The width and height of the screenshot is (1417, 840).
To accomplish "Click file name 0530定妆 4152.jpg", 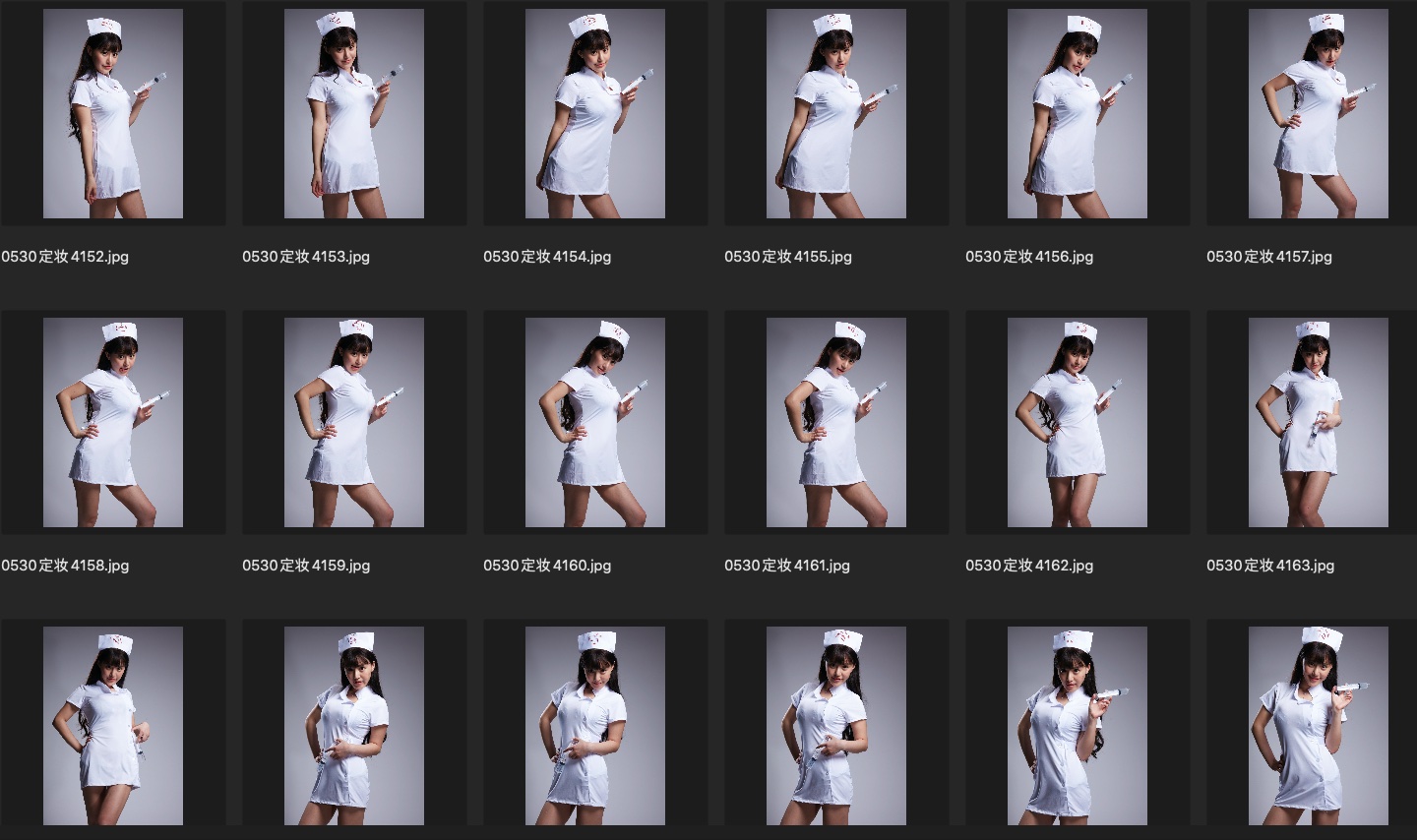I will 65,257.
